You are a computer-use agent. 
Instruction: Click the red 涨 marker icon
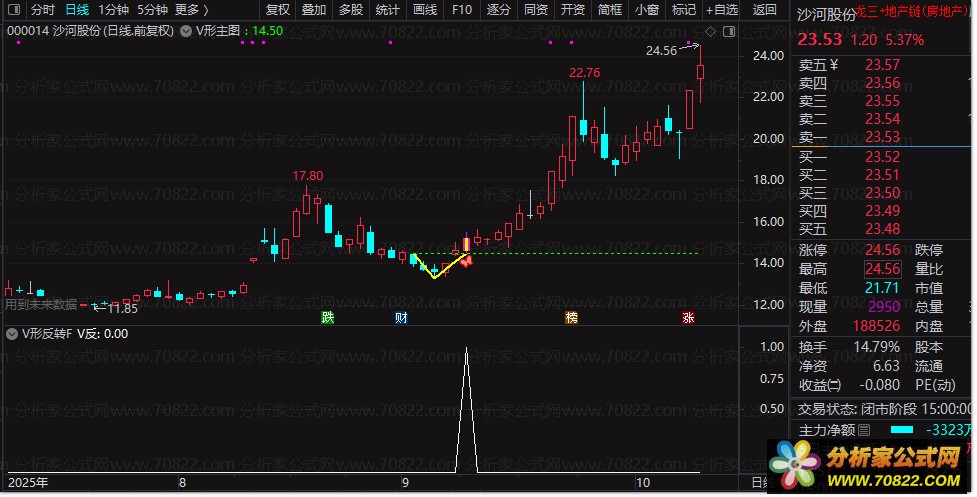tap(689, 317)
